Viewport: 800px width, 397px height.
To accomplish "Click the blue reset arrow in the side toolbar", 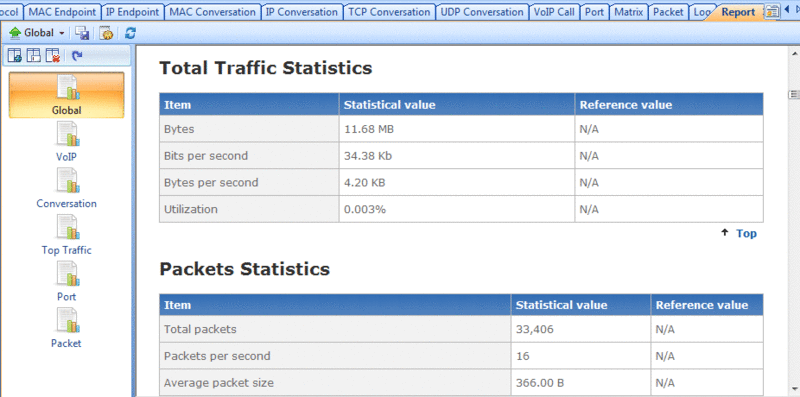I will coord(77,56).
